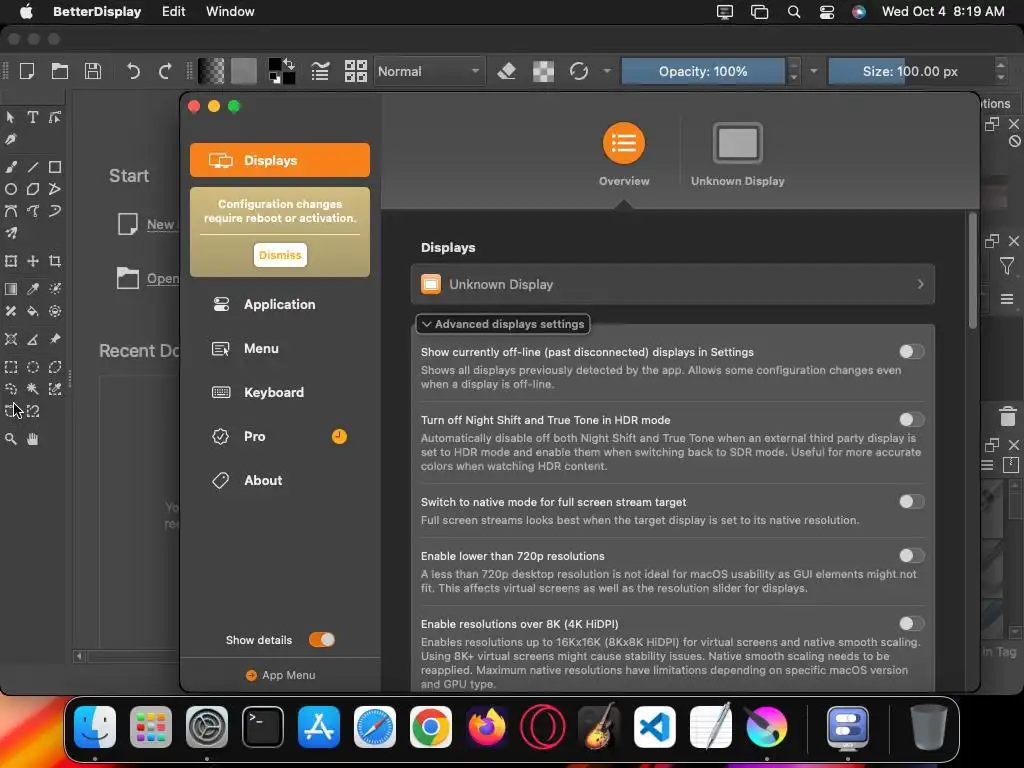1024x768 pixels.
Task: Select the Rectangular Selection tool
Action: (10, 367)
